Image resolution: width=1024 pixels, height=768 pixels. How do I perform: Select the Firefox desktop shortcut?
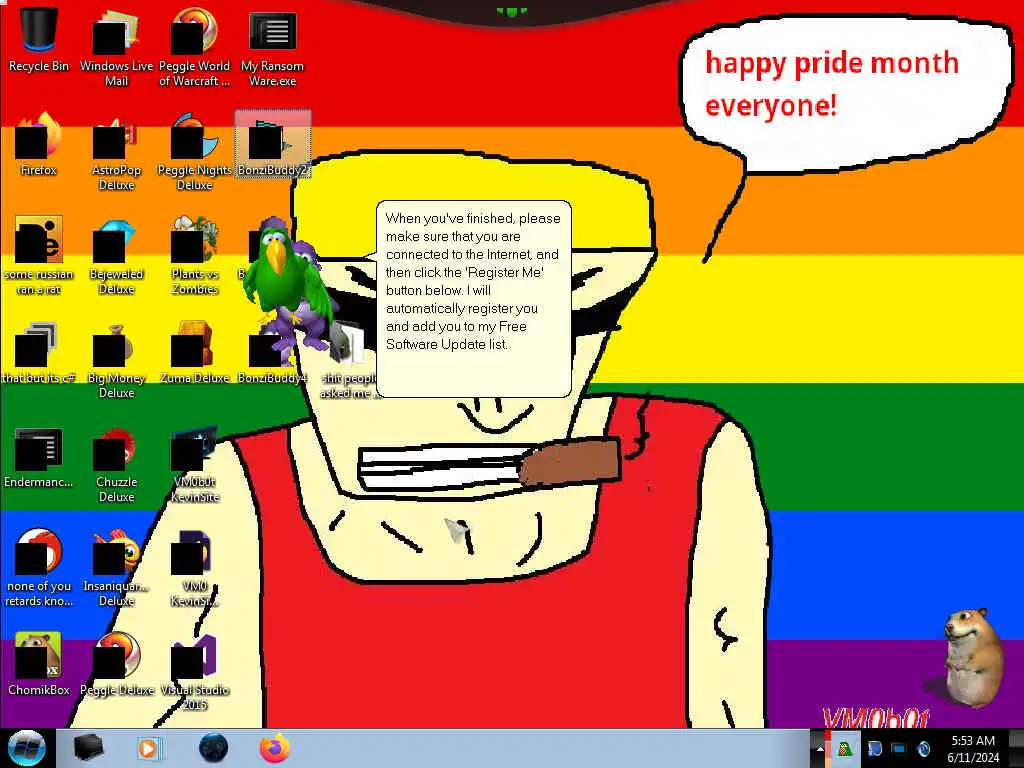(x=39, y=145)
